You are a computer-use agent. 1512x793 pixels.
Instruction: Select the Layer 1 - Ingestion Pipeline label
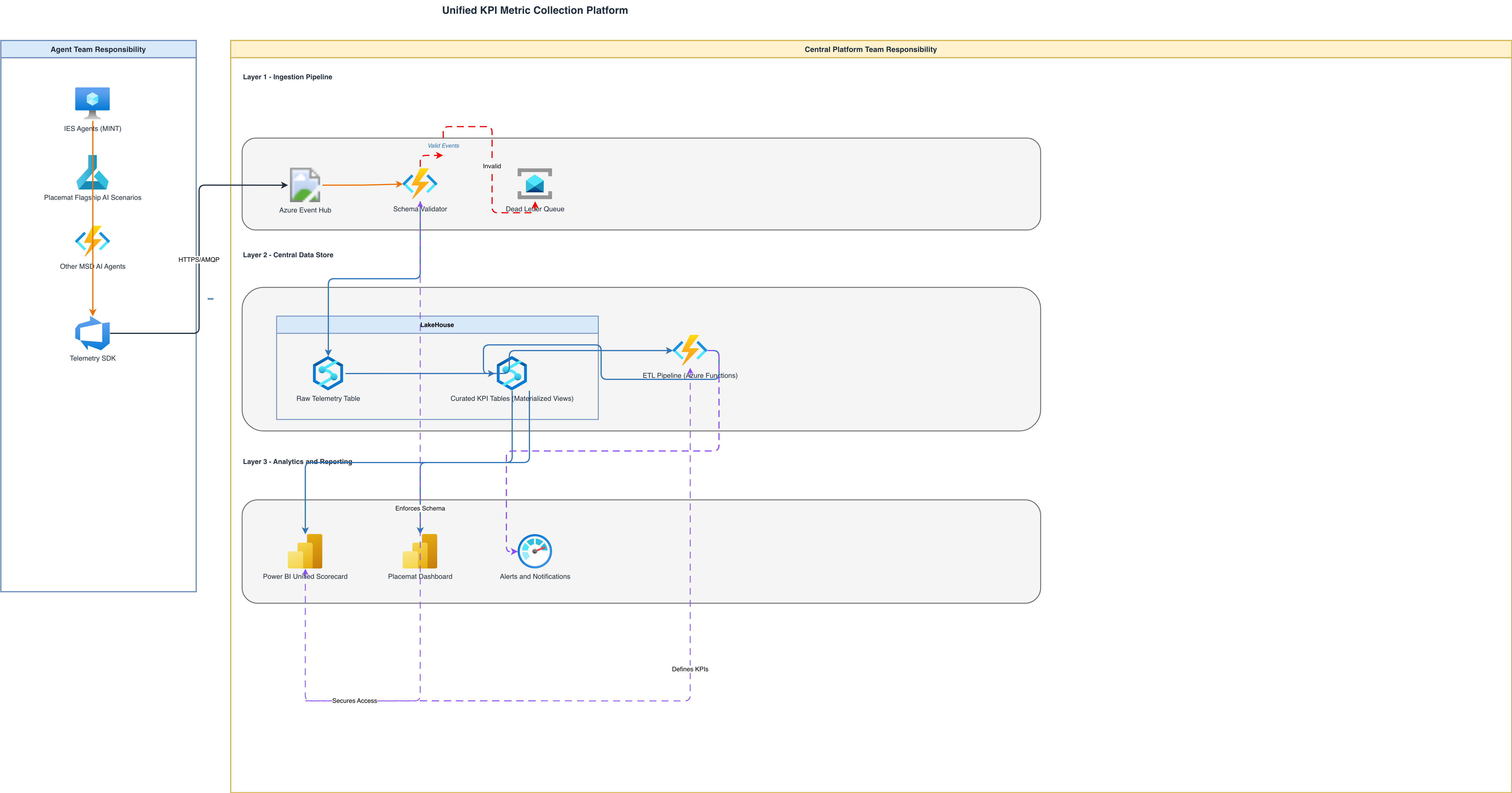[x=288, y=77]
